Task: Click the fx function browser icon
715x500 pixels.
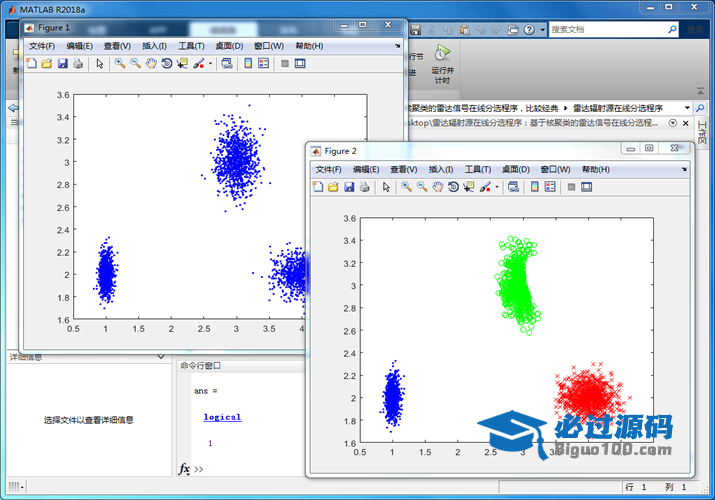Action: point(184,469)
